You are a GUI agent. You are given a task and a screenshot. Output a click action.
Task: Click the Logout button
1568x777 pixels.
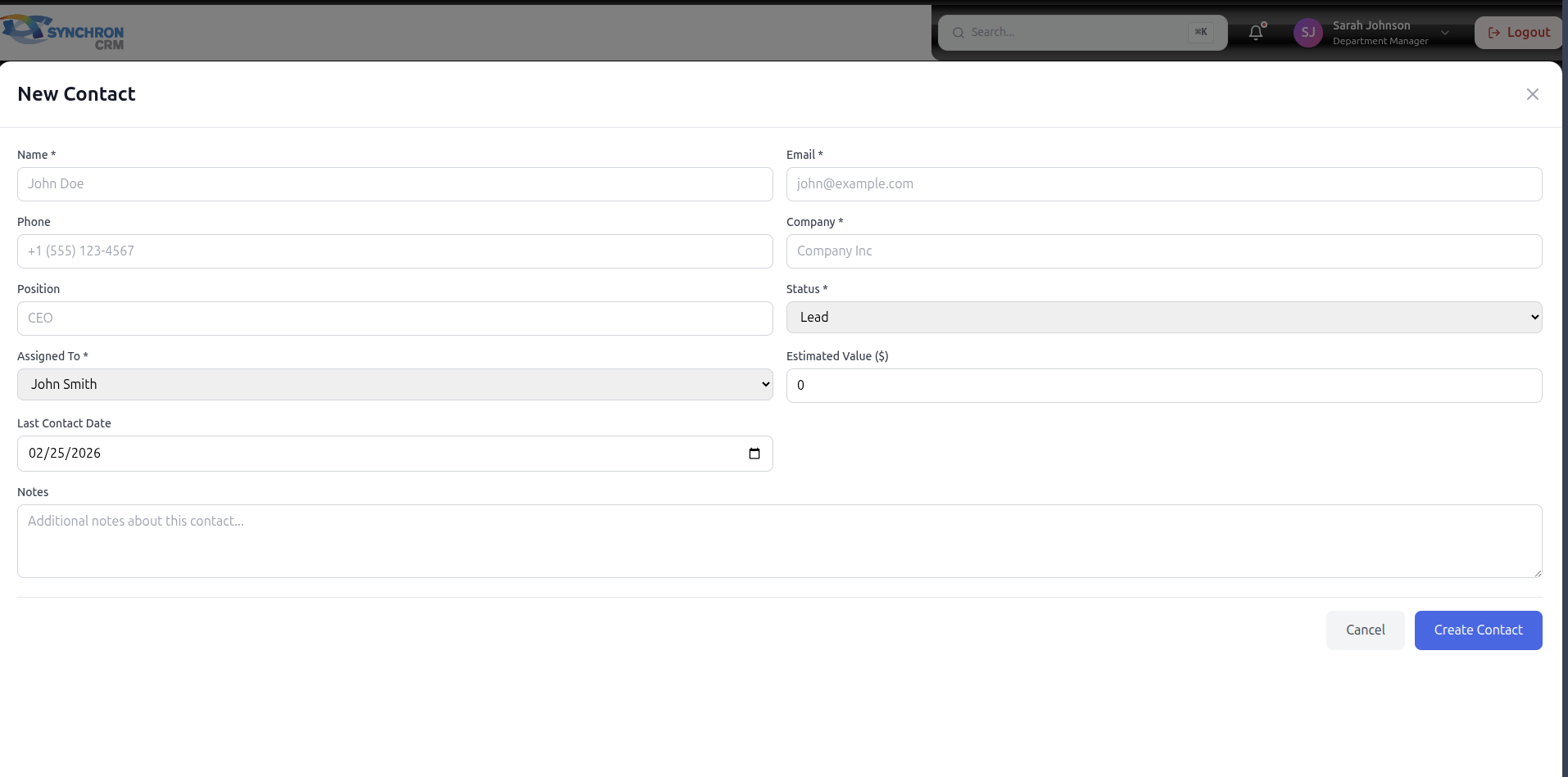[x=1518, y=33]
